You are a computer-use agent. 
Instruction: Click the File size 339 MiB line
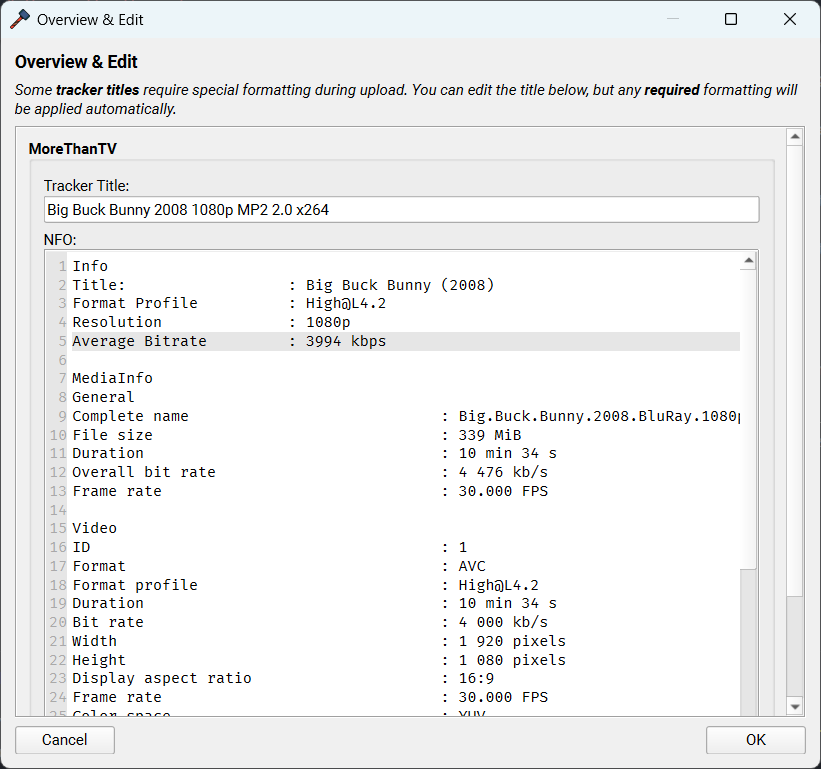113,435
